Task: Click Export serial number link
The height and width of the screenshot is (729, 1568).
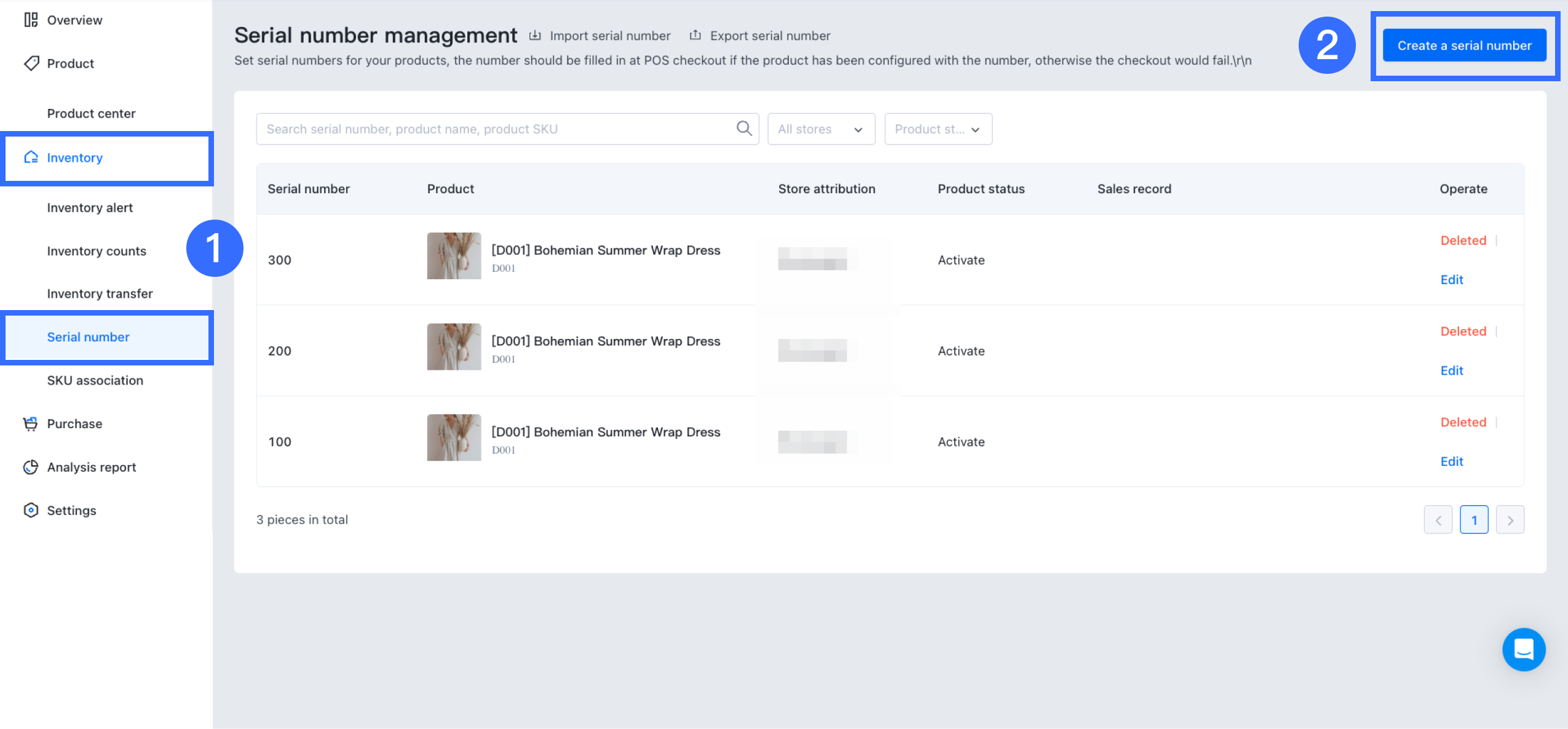Action: pos(769,36)
